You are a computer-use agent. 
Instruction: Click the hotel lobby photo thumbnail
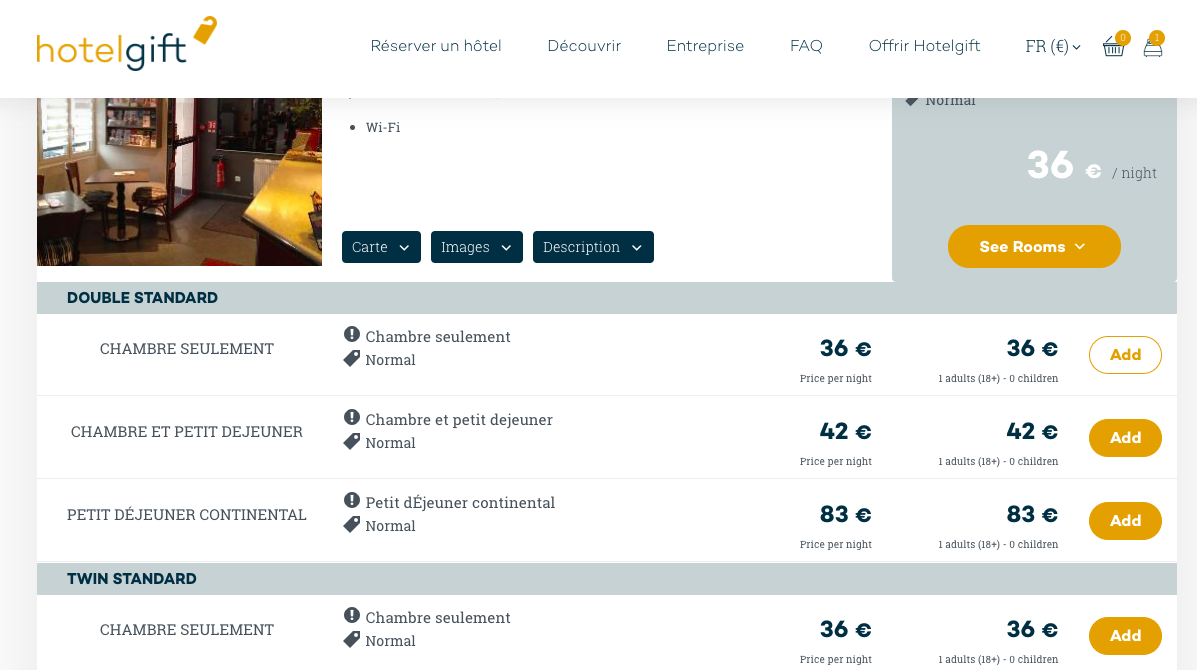click(179, 182)
